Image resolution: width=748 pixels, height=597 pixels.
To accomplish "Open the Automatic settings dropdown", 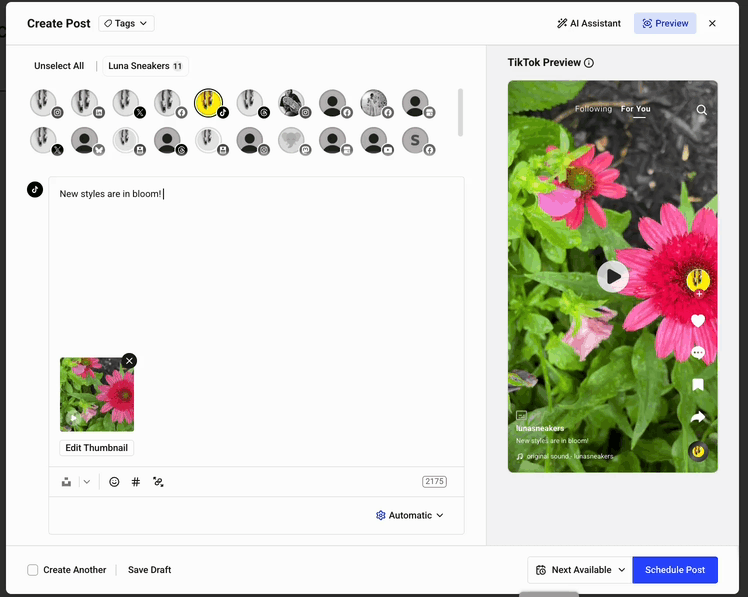I will pyautogui.click(x=410, y=515).
